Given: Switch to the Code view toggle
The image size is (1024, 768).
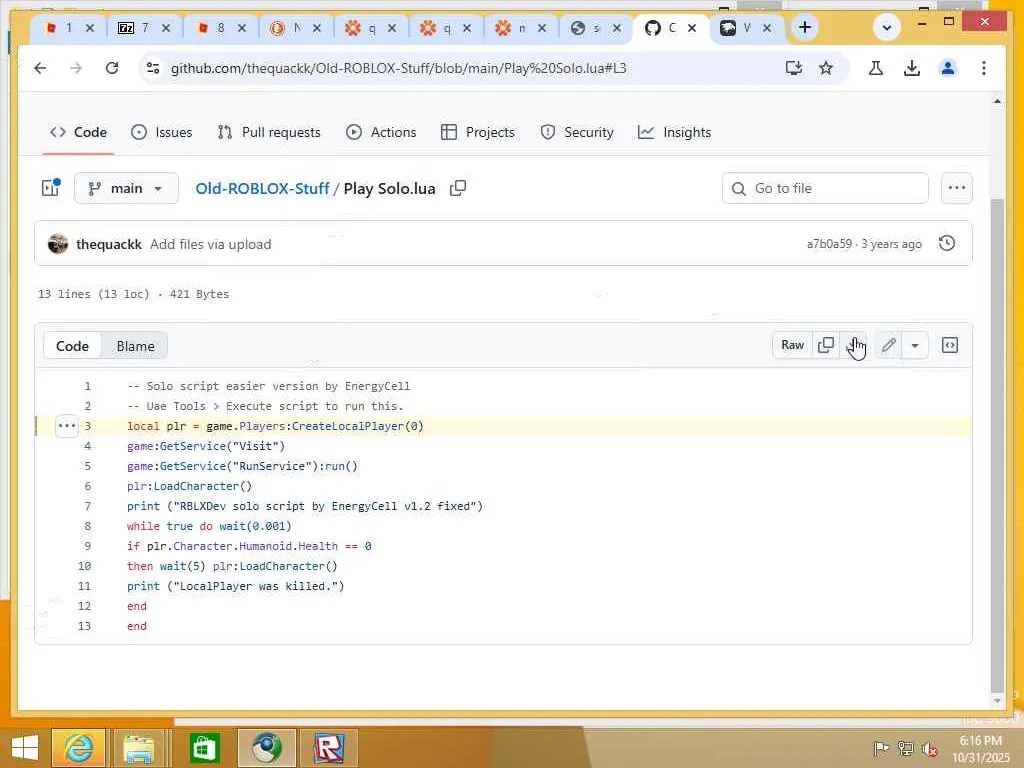Looking at the screenshot, I should click(x=72, y=346).
